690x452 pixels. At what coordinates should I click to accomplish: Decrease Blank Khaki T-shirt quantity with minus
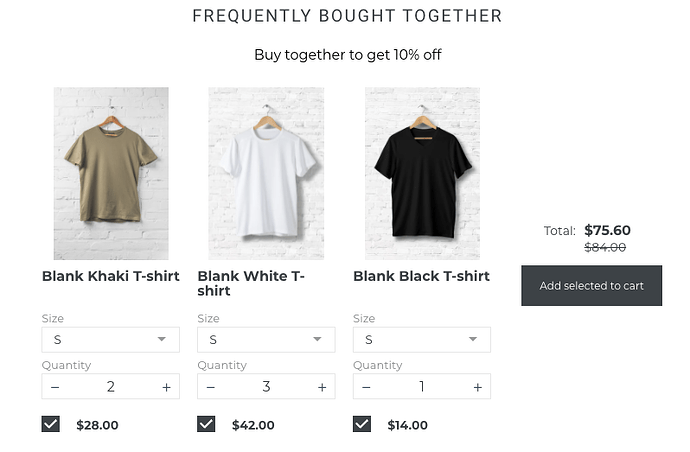[55, 387]
